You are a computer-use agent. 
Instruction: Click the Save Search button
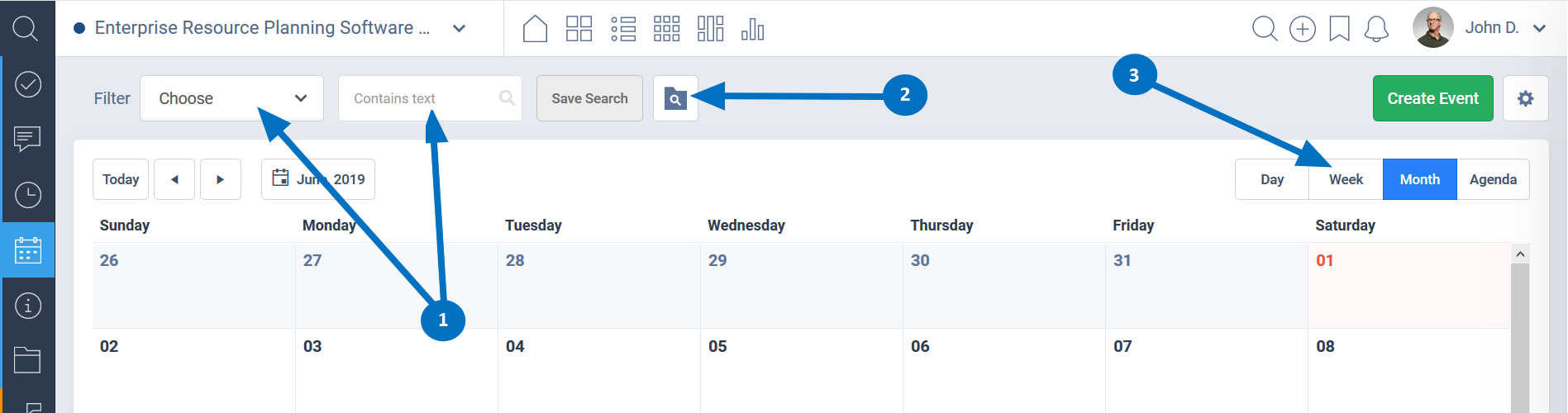[589, 98]
